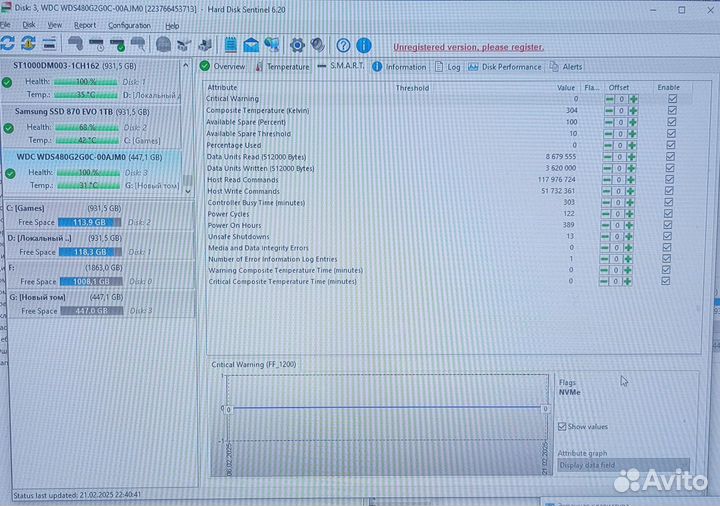The height and width of the screenshot is (506, 720).
Task: Click the F: free space bar 1008,1 GB
Action: tap(91, 281)
